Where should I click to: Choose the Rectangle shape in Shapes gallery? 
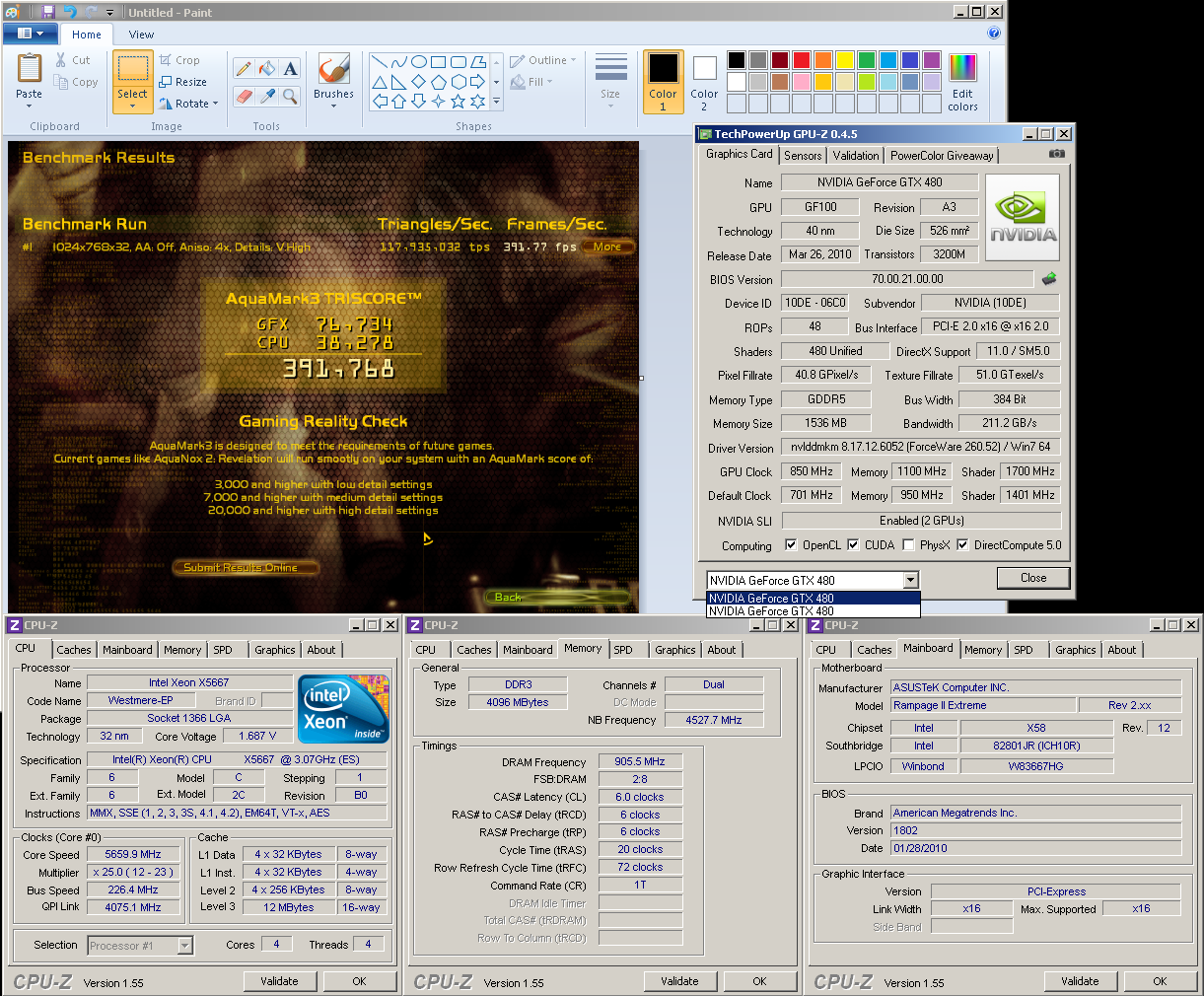(439, 61)
